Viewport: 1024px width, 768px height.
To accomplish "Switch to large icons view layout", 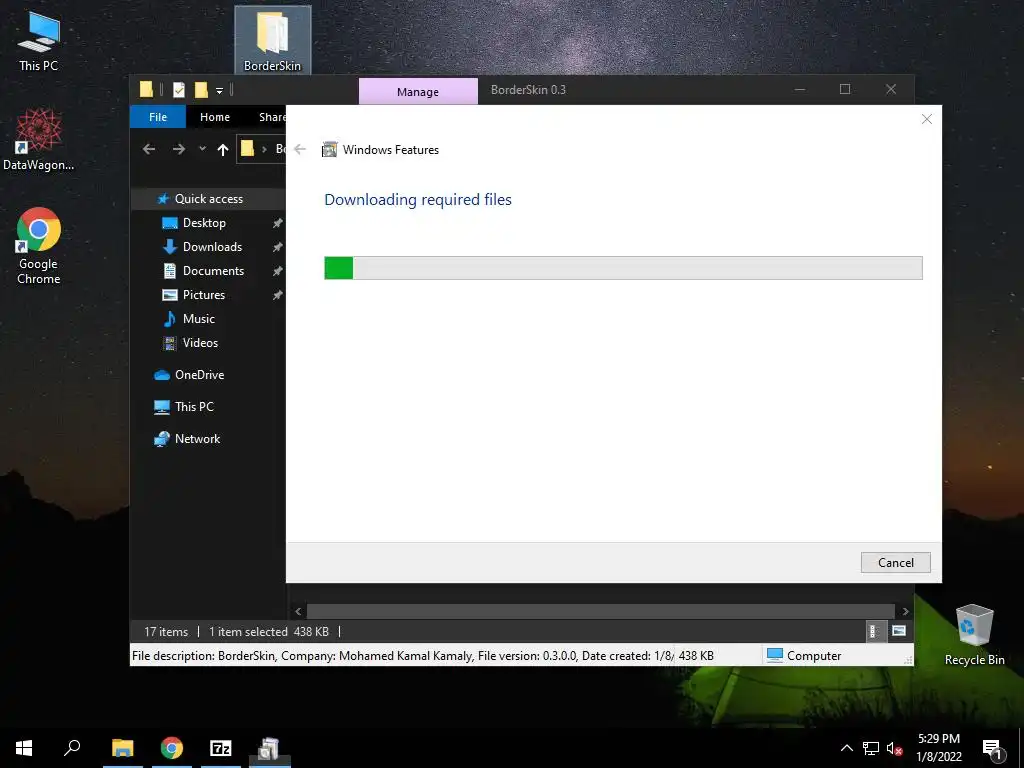I will coord(899,631).
